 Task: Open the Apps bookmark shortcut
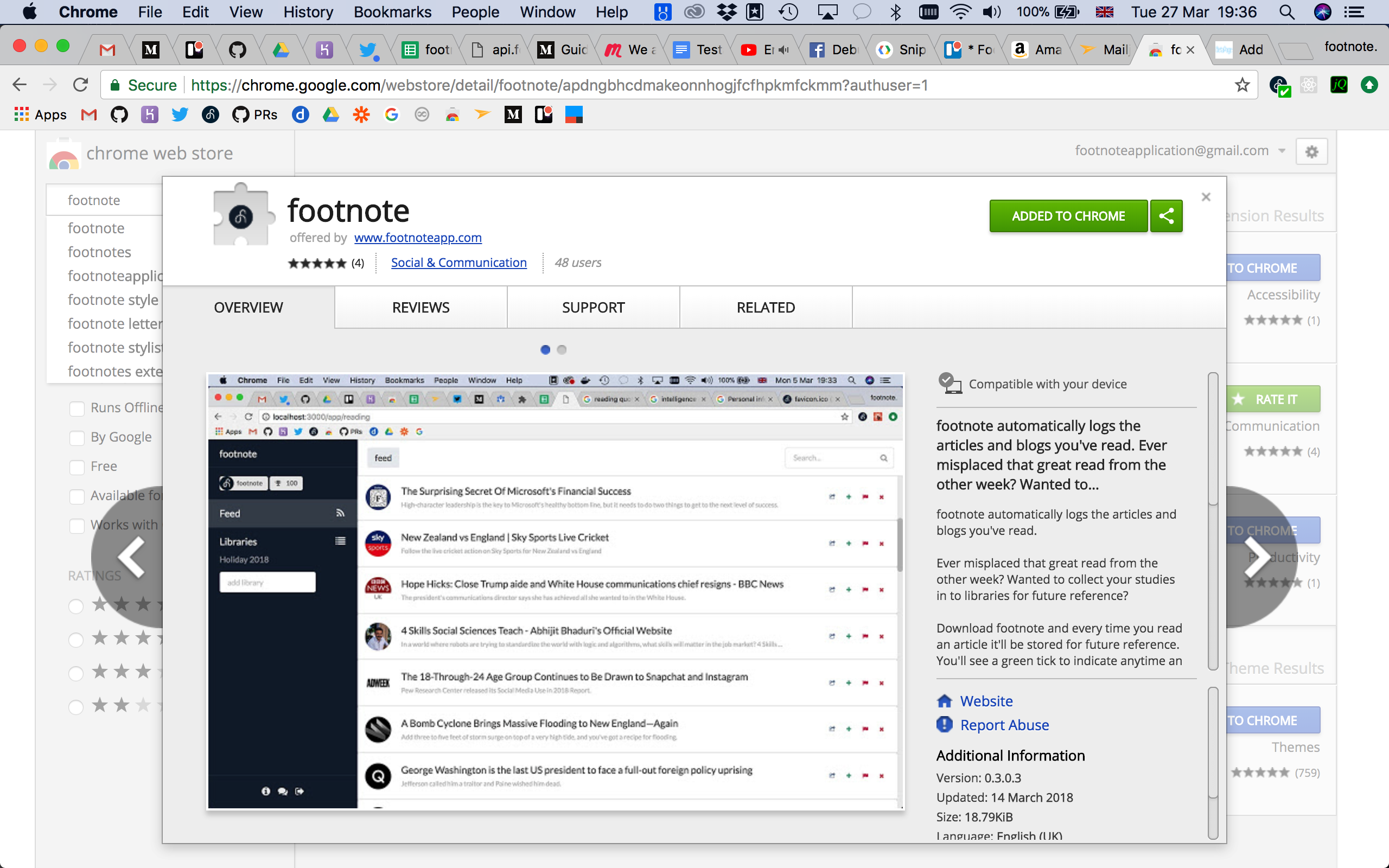point(40,115)
